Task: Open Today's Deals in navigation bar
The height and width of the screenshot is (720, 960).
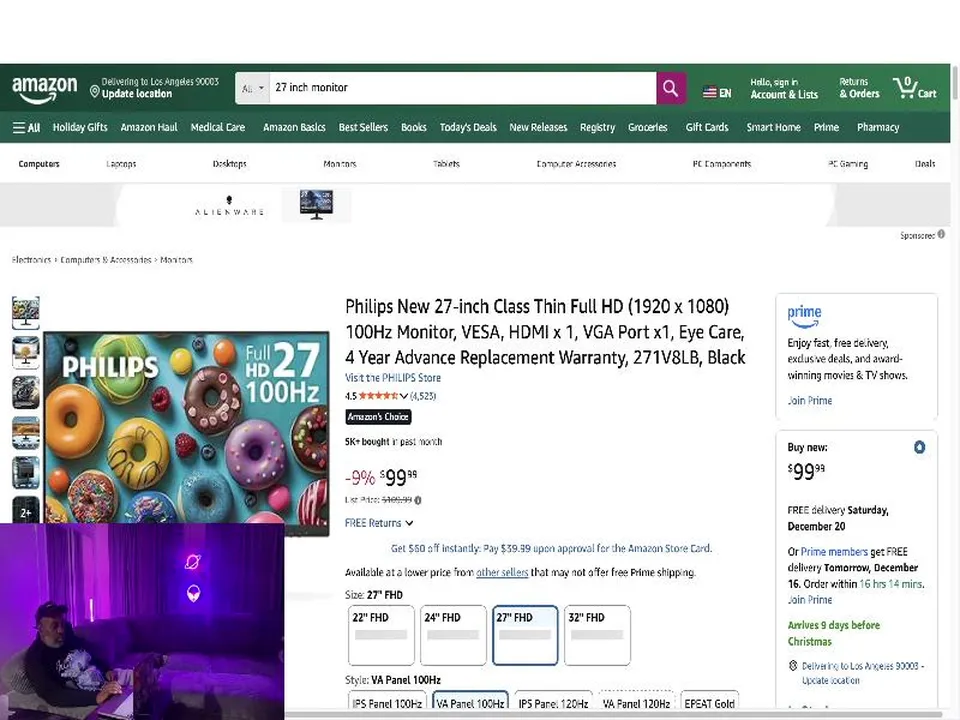Action: [468, 128]
